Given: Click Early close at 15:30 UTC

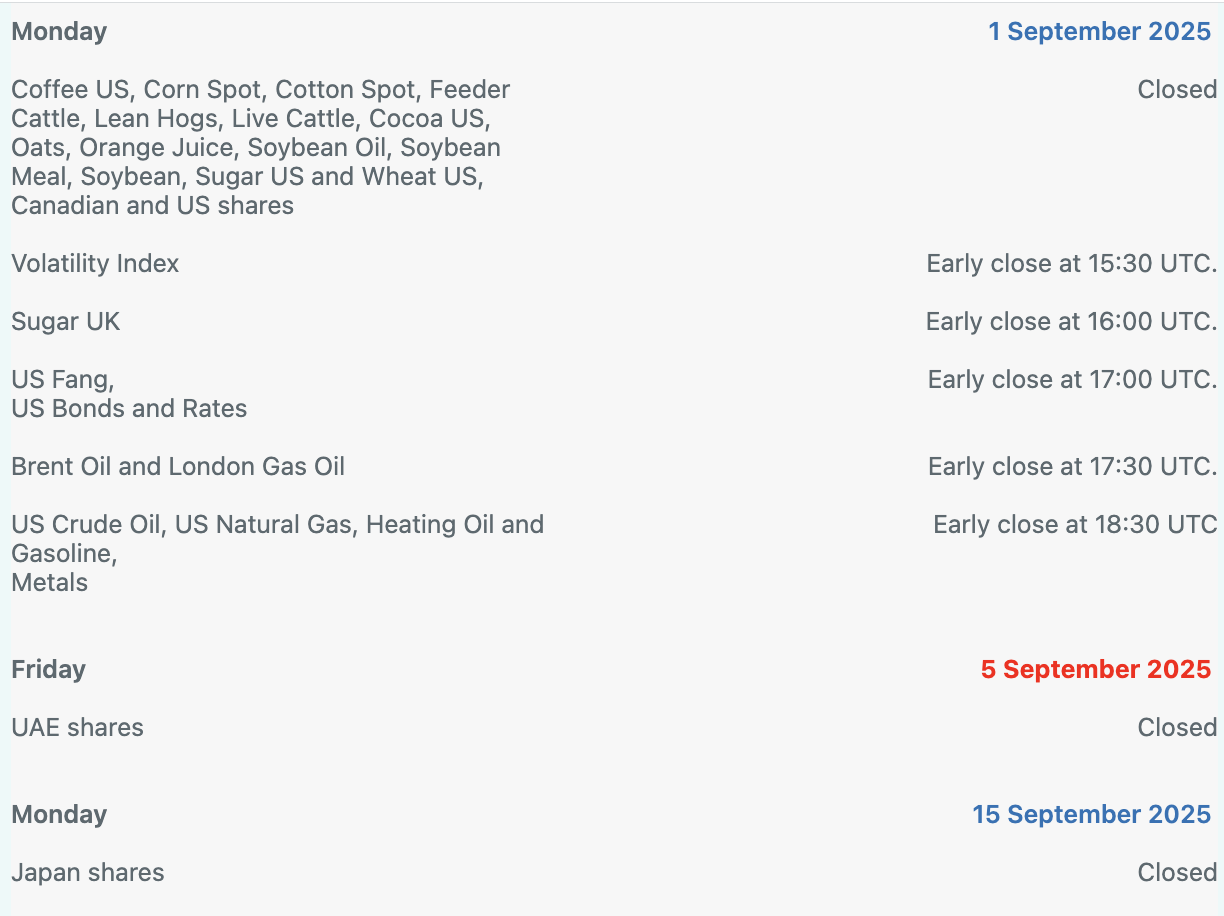Looking at the screenshot, I should click(1071, 264).
